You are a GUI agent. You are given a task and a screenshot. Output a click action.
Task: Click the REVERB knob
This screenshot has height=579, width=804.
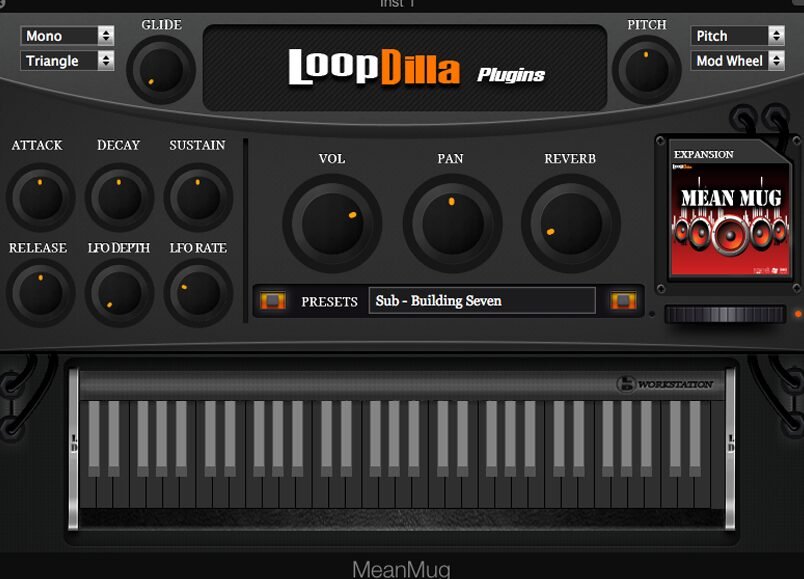[x=571, y=223]
